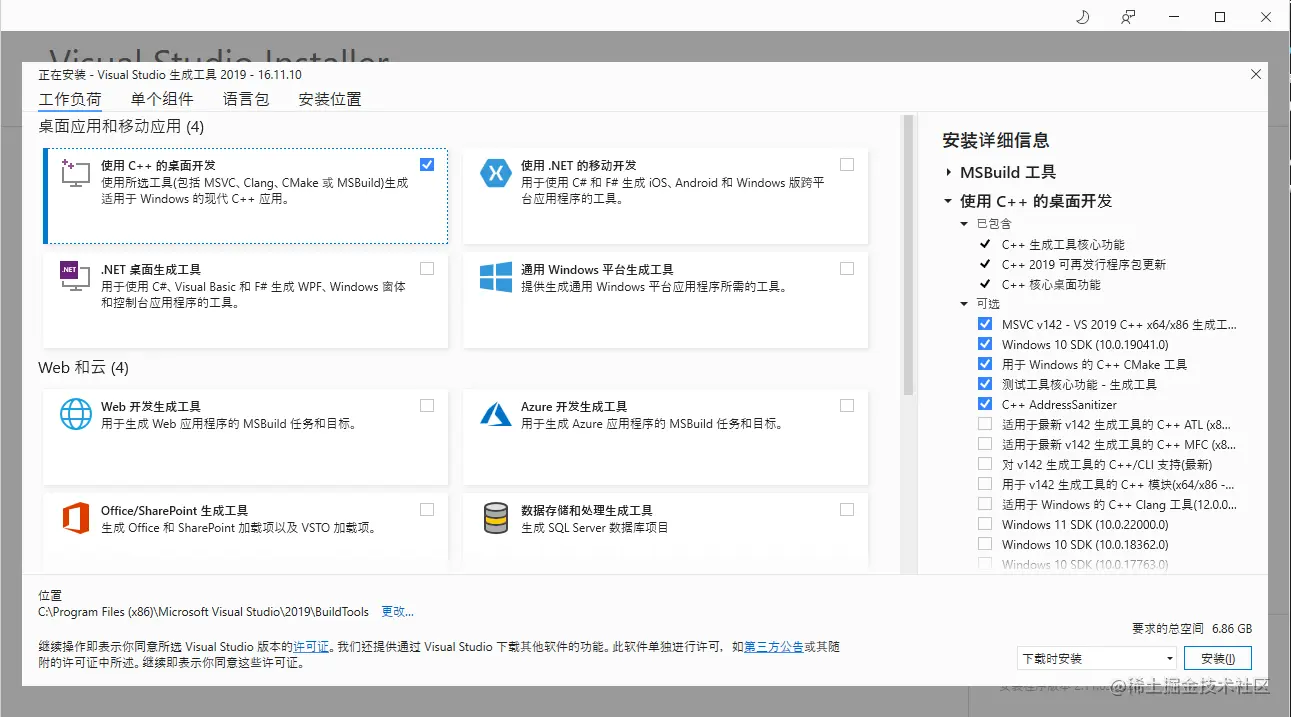This screenshot has height=717, width=1291.
Task: Check Windows 10 SDK (10.0.18362.0)
Action: click(985, 544)
